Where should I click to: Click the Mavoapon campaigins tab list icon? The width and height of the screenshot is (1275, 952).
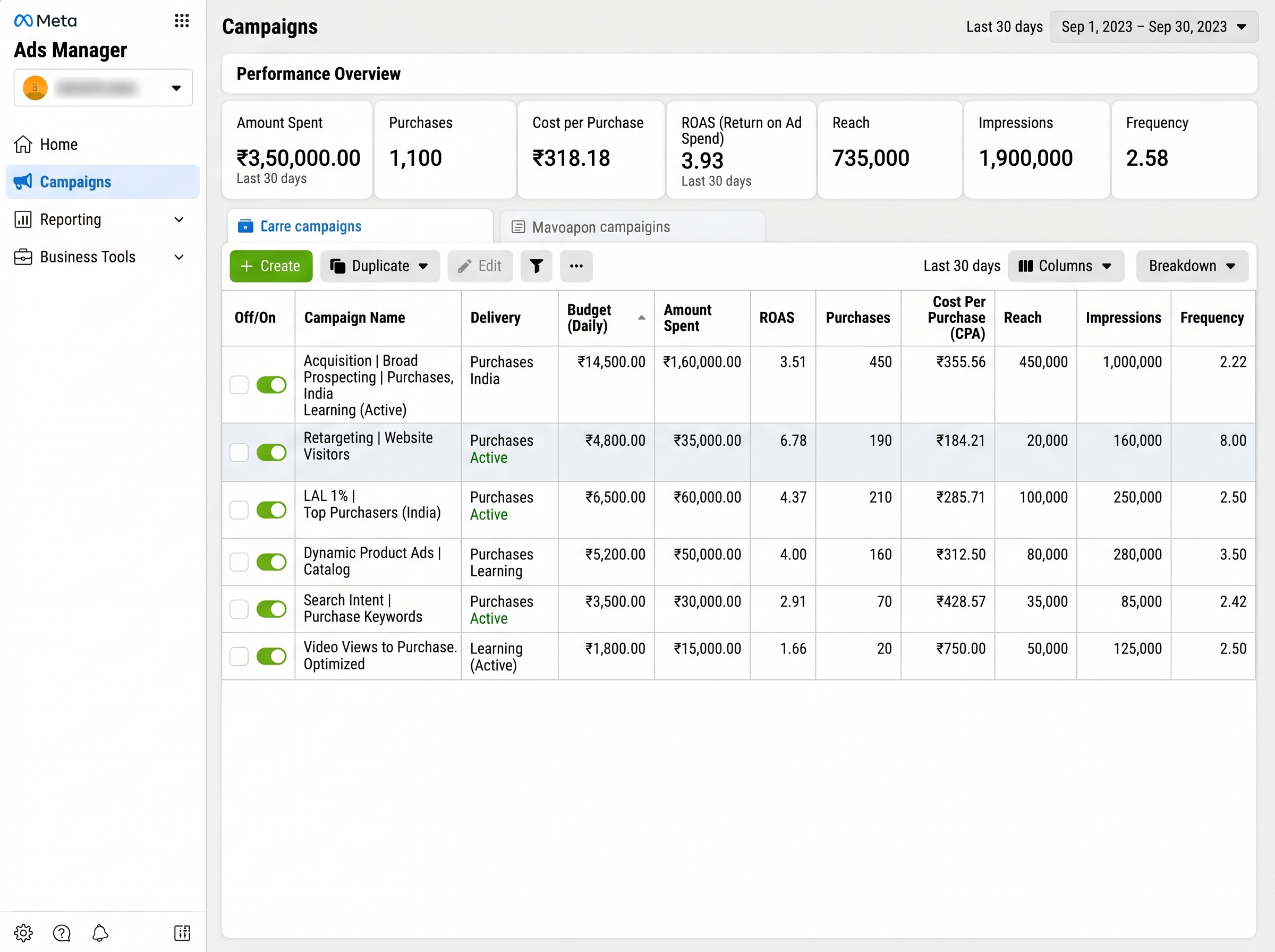pos(518,227)
